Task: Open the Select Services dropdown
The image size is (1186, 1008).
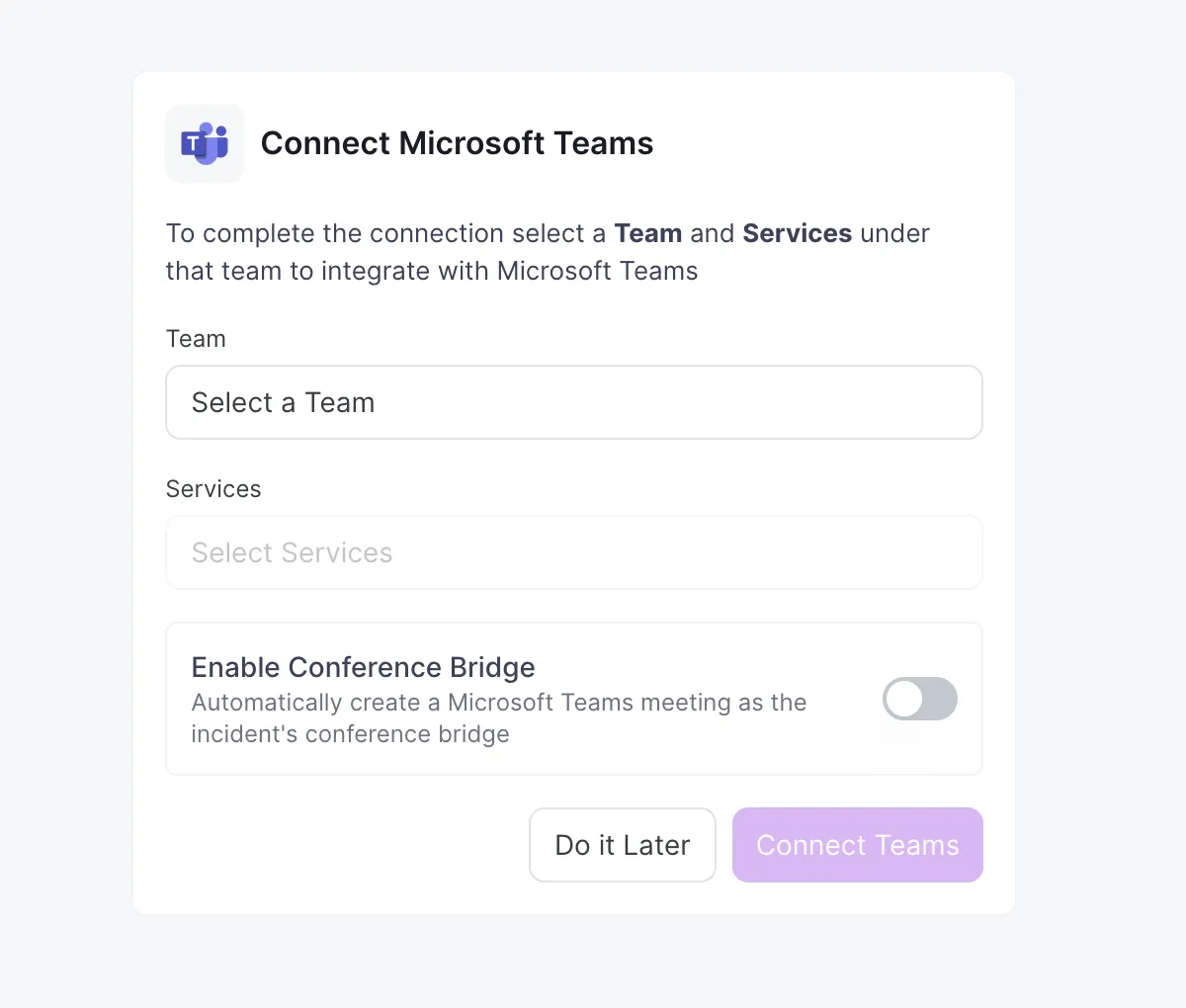Action: [x=574, y=552]
